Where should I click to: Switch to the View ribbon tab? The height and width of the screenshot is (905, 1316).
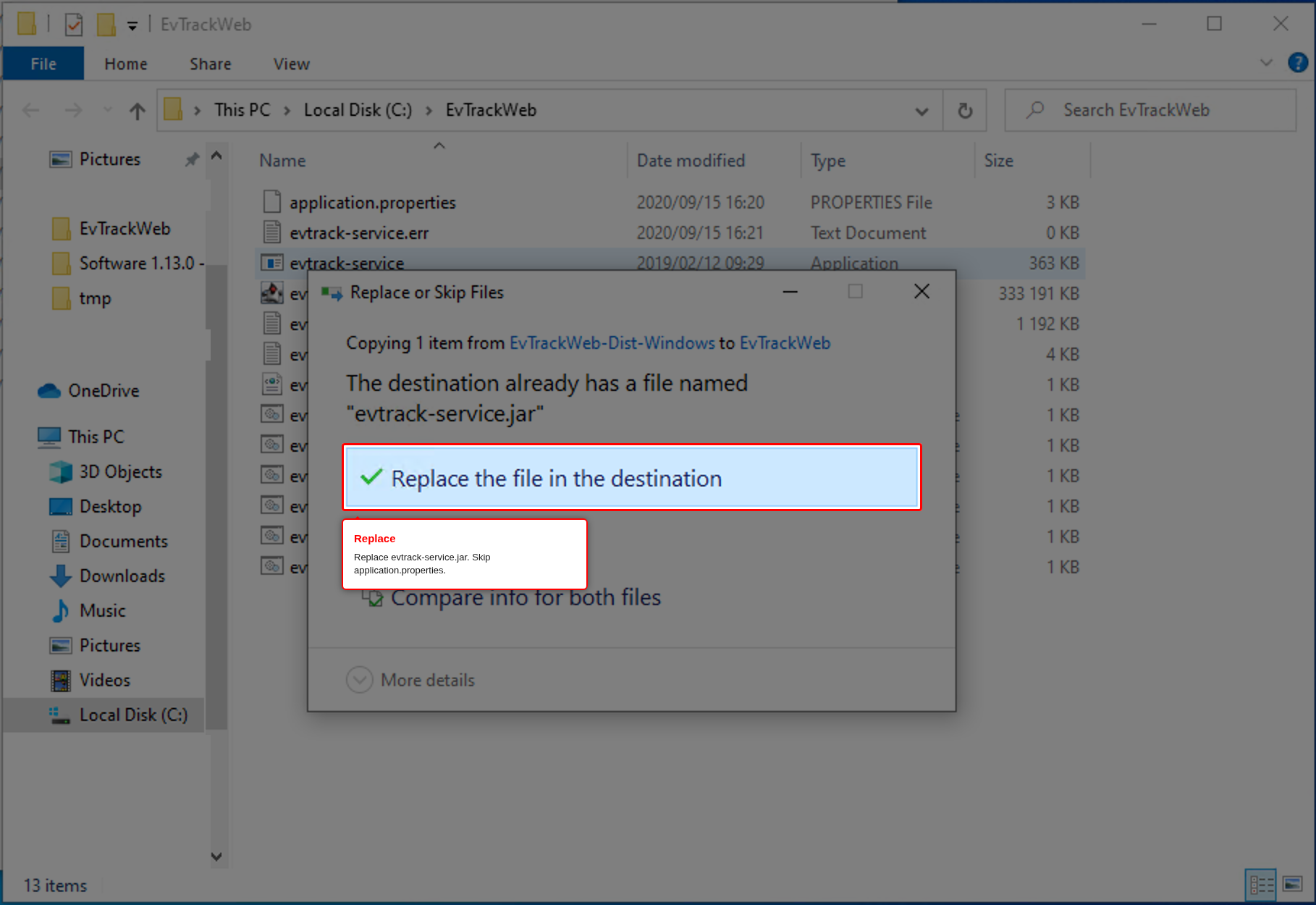(292, 64)
